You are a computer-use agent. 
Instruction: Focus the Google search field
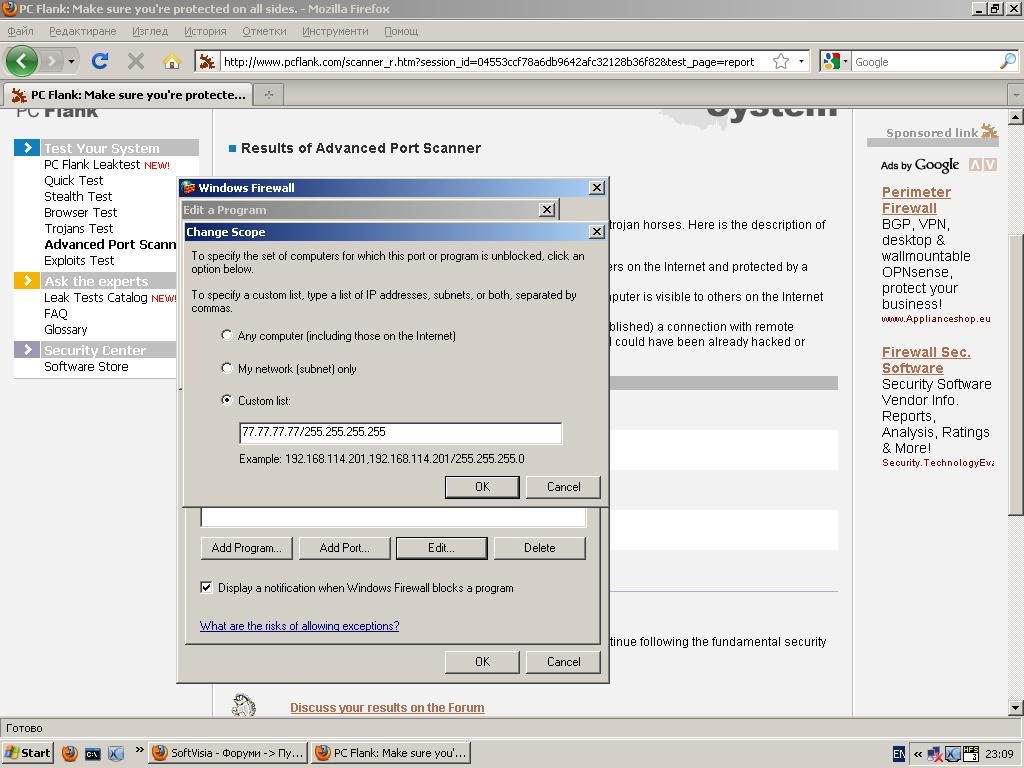click(x=925, y=61)
